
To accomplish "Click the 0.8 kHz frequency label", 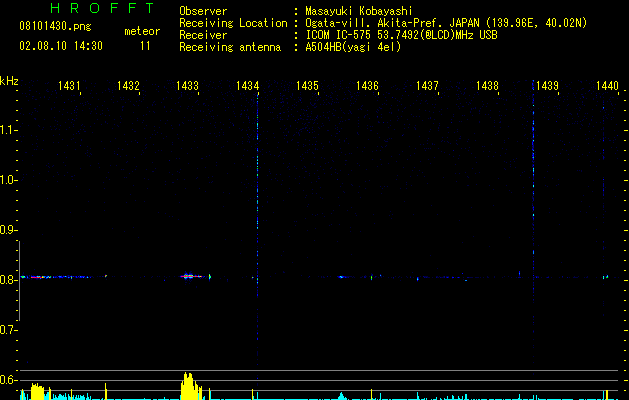I will 8,280.
